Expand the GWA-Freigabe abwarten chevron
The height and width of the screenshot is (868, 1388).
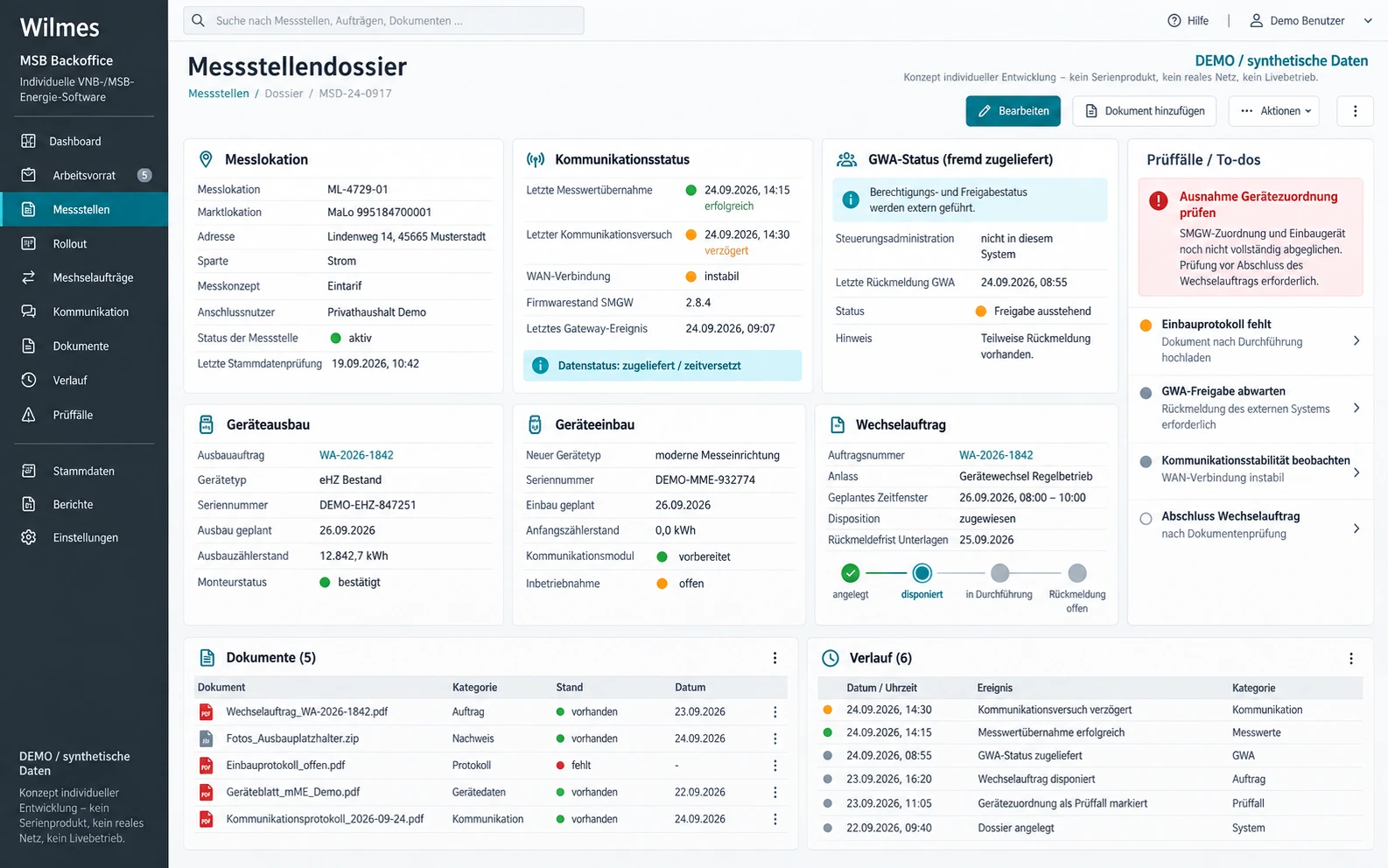(1356, 408)
